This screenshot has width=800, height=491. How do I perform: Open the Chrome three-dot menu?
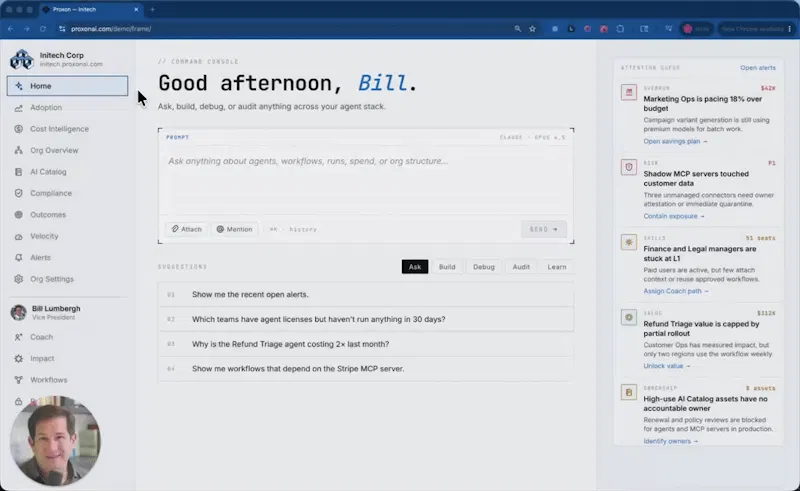click(x=790, y=29)
